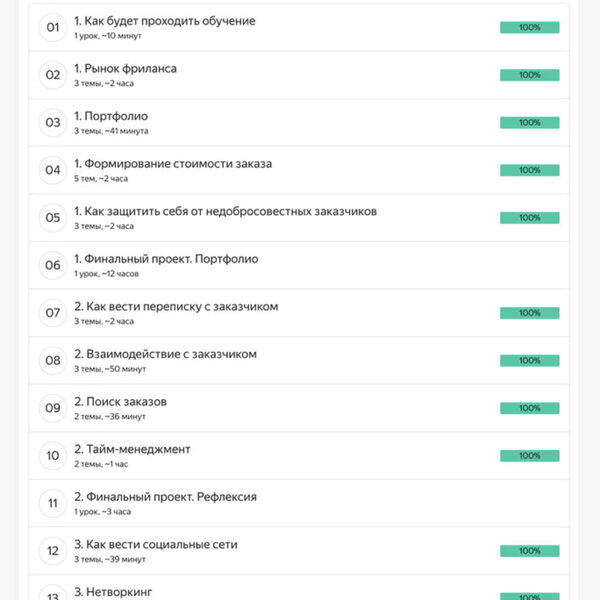Open 'Как вести переписку с заказчиком'

tap(175, 306)
